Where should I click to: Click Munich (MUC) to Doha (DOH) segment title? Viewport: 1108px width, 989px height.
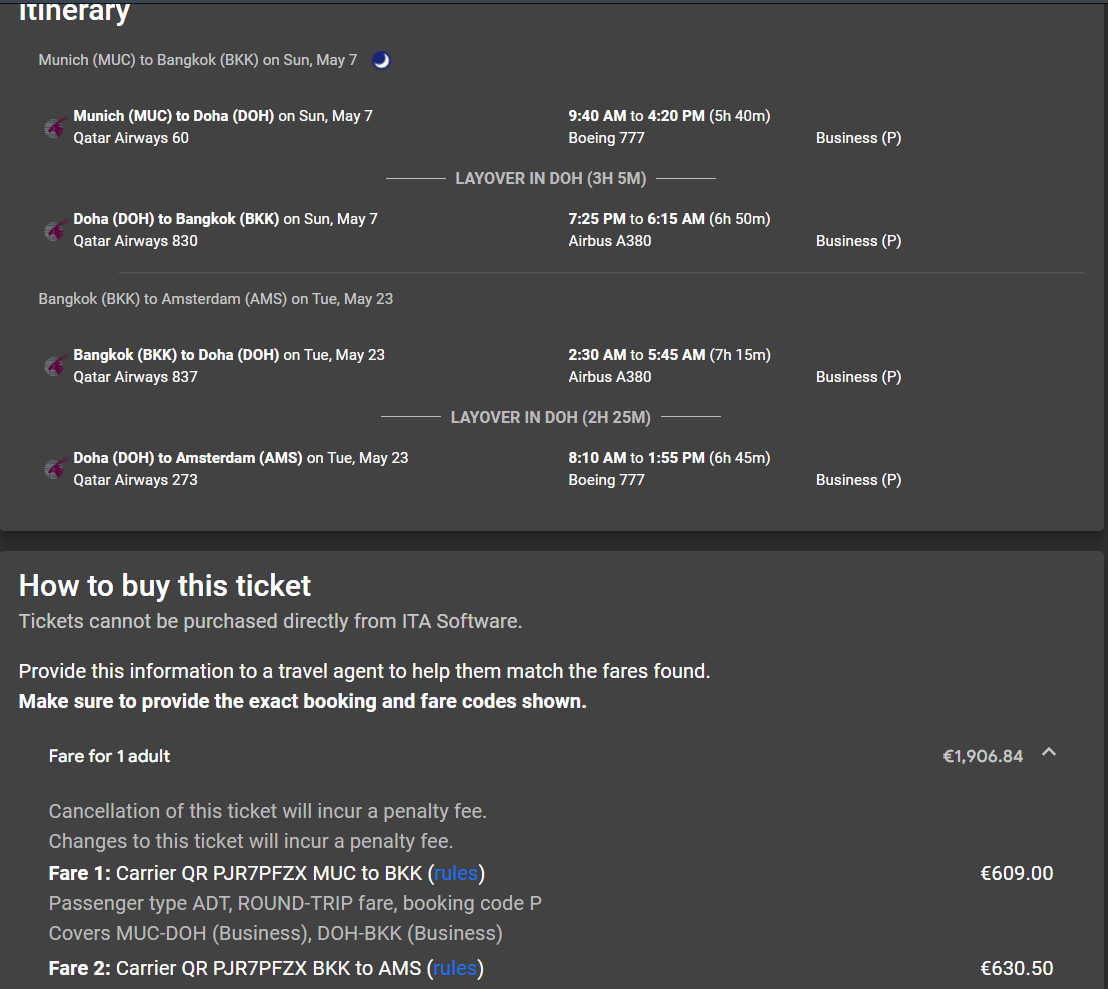(174, 116)
